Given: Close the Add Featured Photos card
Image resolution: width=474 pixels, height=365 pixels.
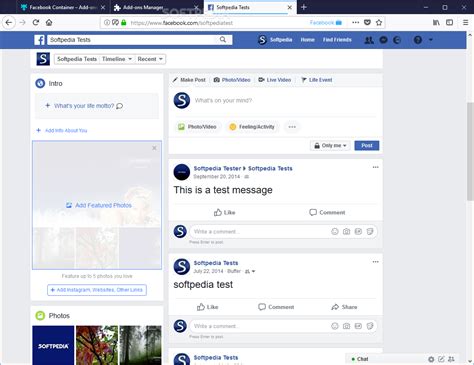Looking at the screenshot, I should [154, 148].
